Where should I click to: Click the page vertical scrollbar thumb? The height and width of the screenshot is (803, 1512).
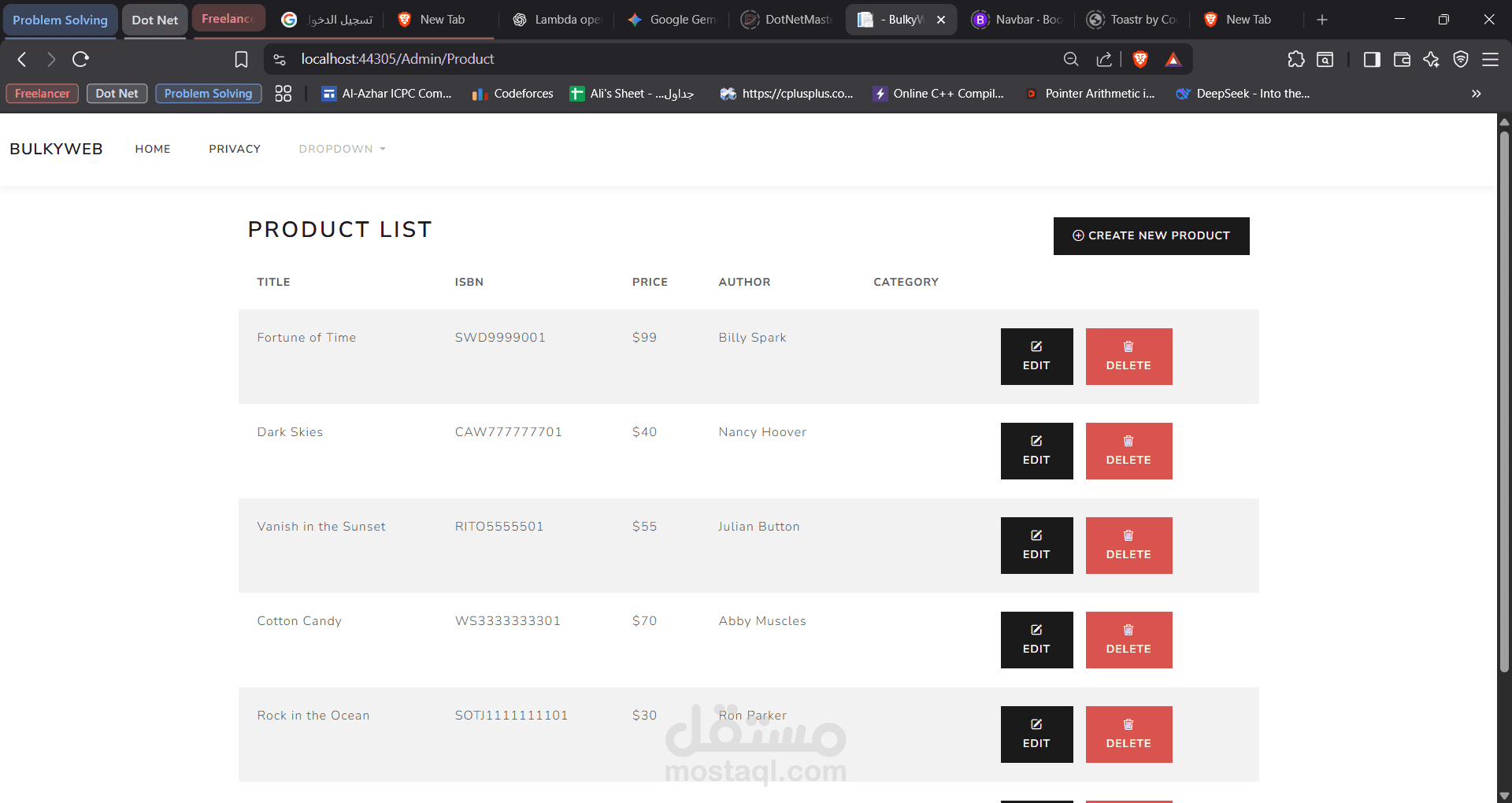coord(1504,401)
